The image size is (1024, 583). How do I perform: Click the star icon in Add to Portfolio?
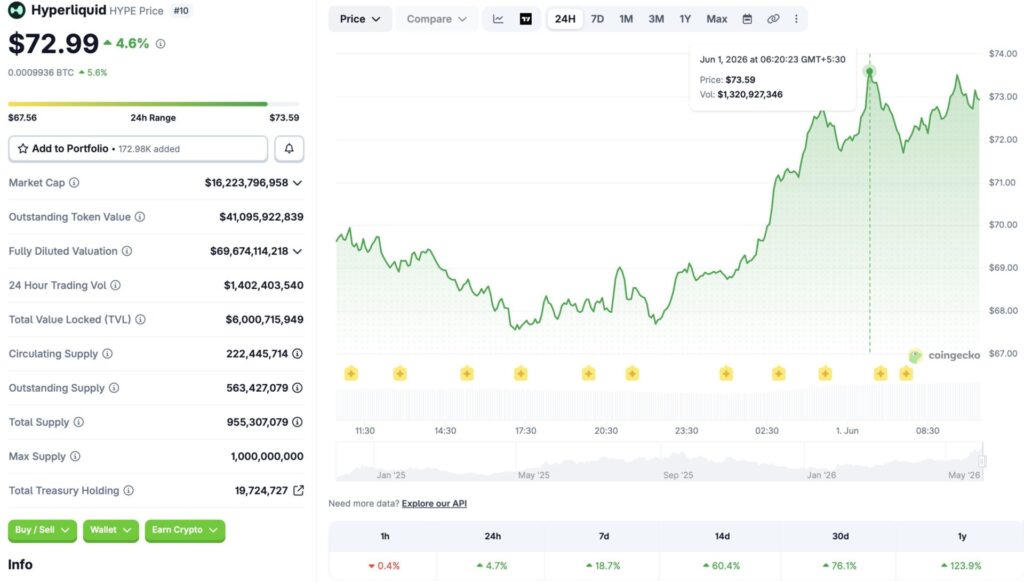click(x=23, y=149)
